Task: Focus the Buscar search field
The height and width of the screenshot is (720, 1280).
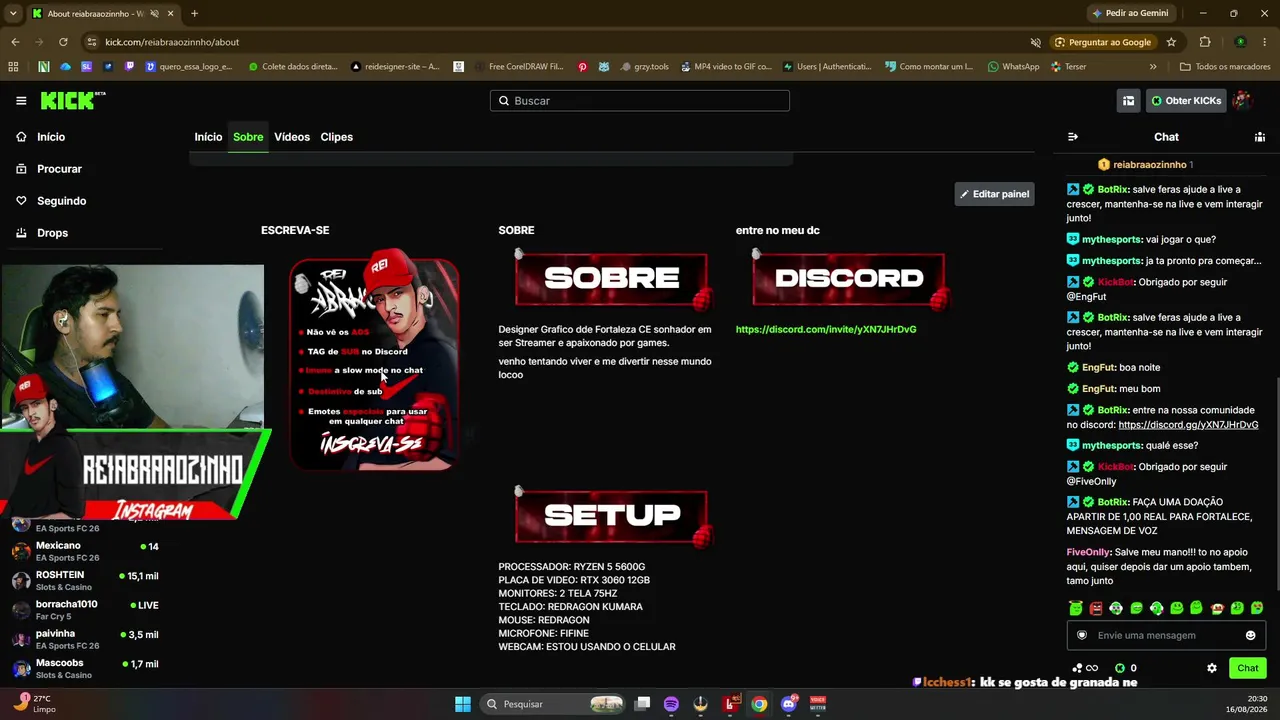Action: click(x=640, y=101)
